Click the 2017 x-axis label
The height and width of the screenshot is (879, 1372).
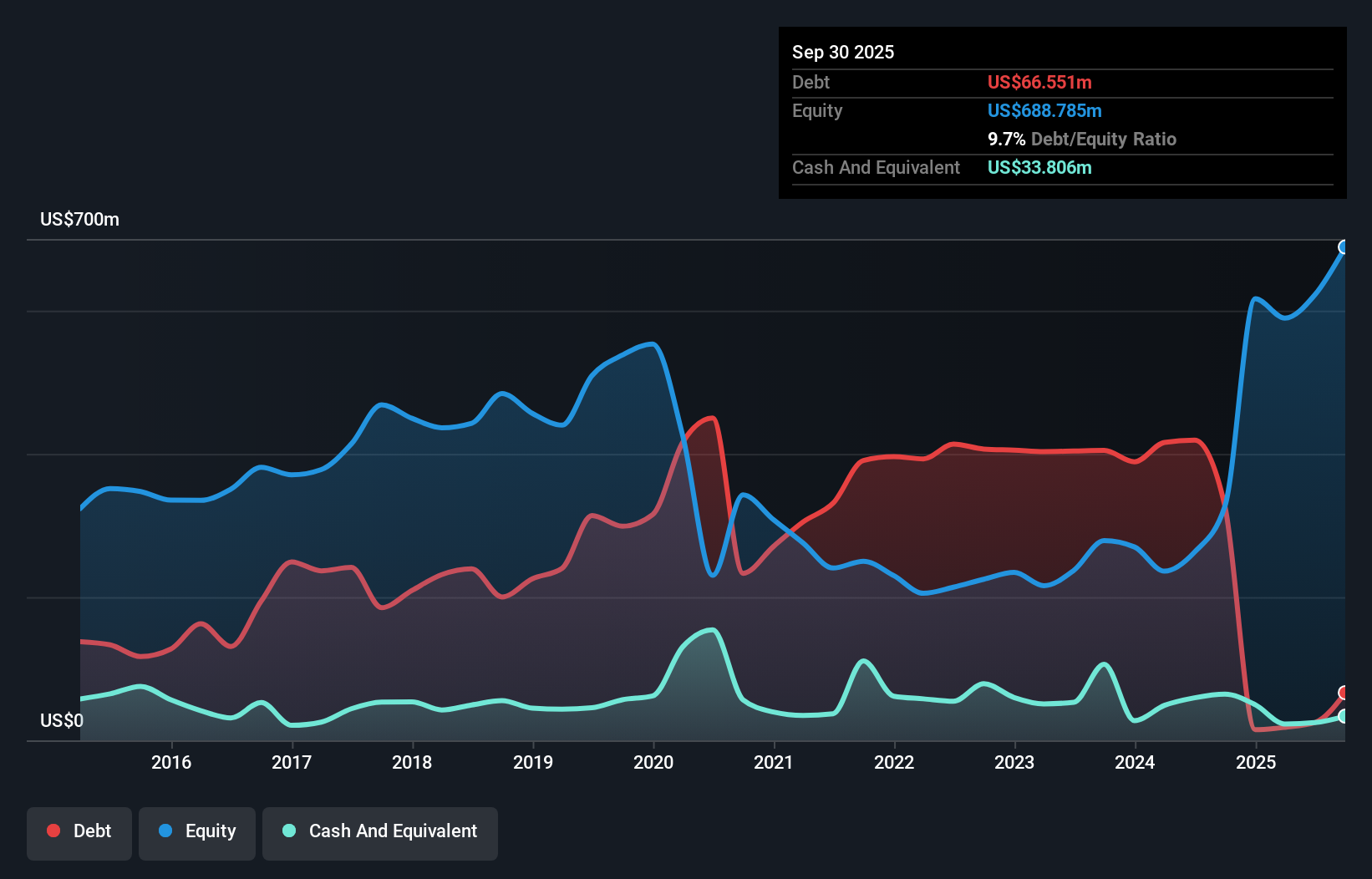tap(292, 762)
